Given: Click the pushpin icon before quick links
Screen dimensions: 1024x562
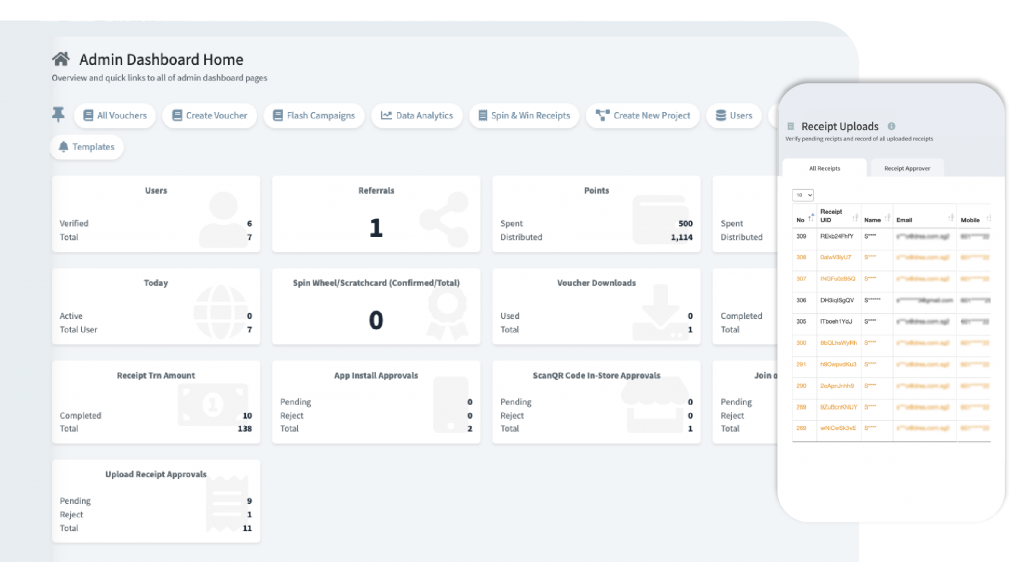Looking at the screenshot, I should pos(58,115).
